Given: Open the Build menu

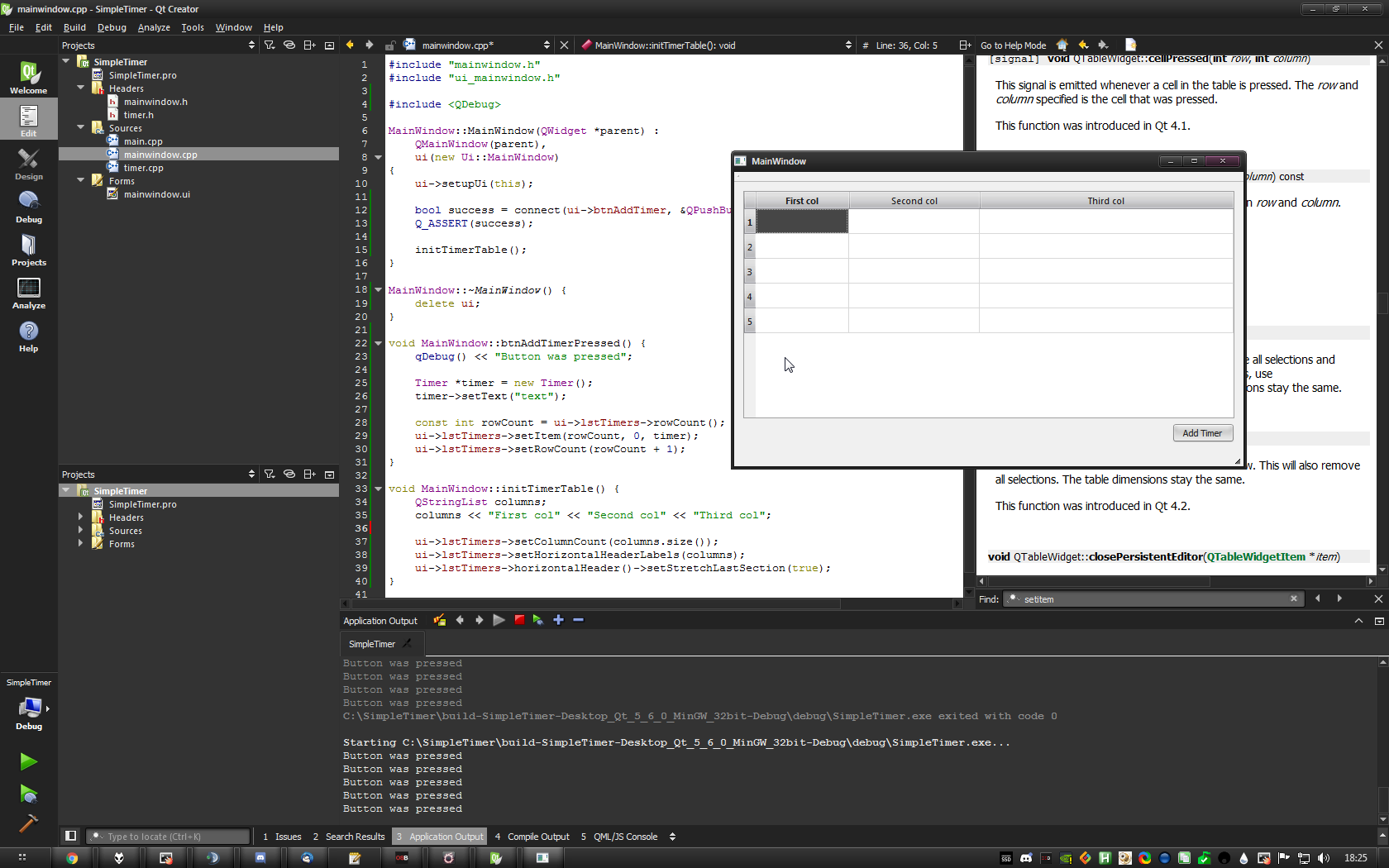Looking at the screenshot, I should [74, 27].
